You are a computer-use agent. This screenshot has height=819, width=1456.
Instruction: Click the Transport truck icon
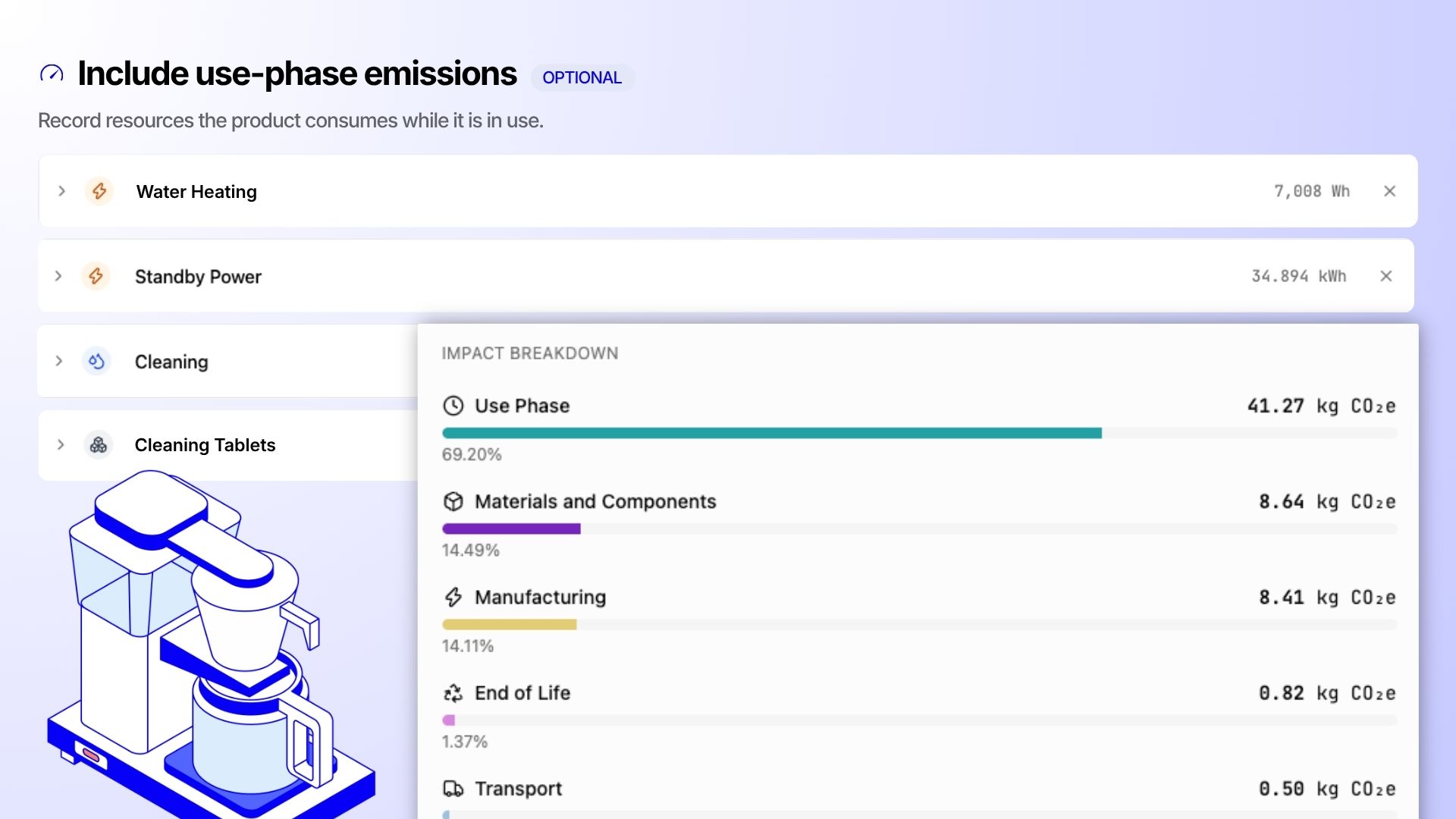click(453, 789)
